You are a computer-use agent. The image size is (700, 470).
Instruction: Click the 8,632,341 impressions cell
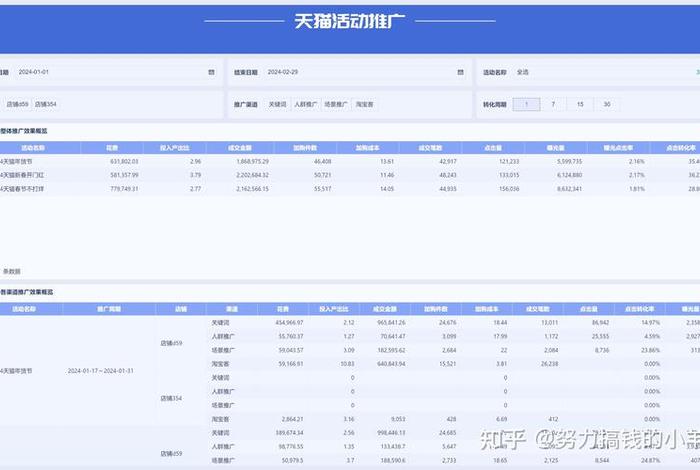[569, 189]
